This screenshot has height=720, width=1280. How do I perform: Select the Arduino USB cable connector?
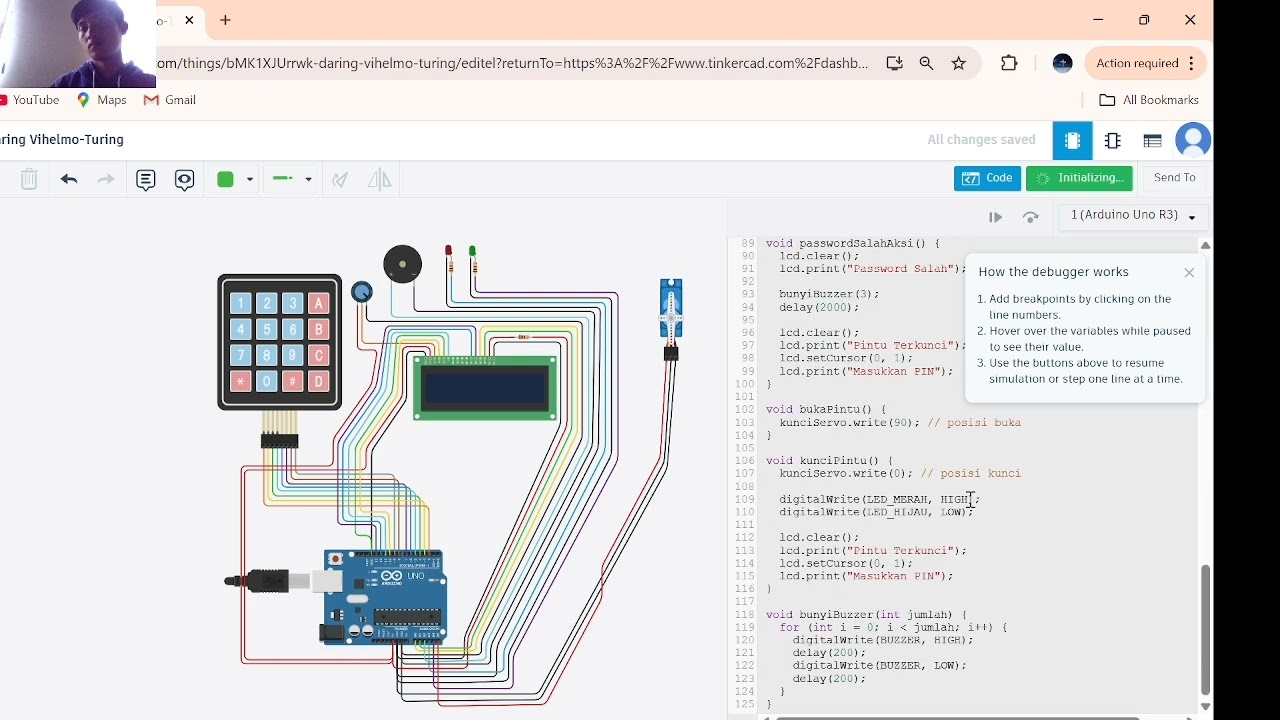tap(283, 581)
